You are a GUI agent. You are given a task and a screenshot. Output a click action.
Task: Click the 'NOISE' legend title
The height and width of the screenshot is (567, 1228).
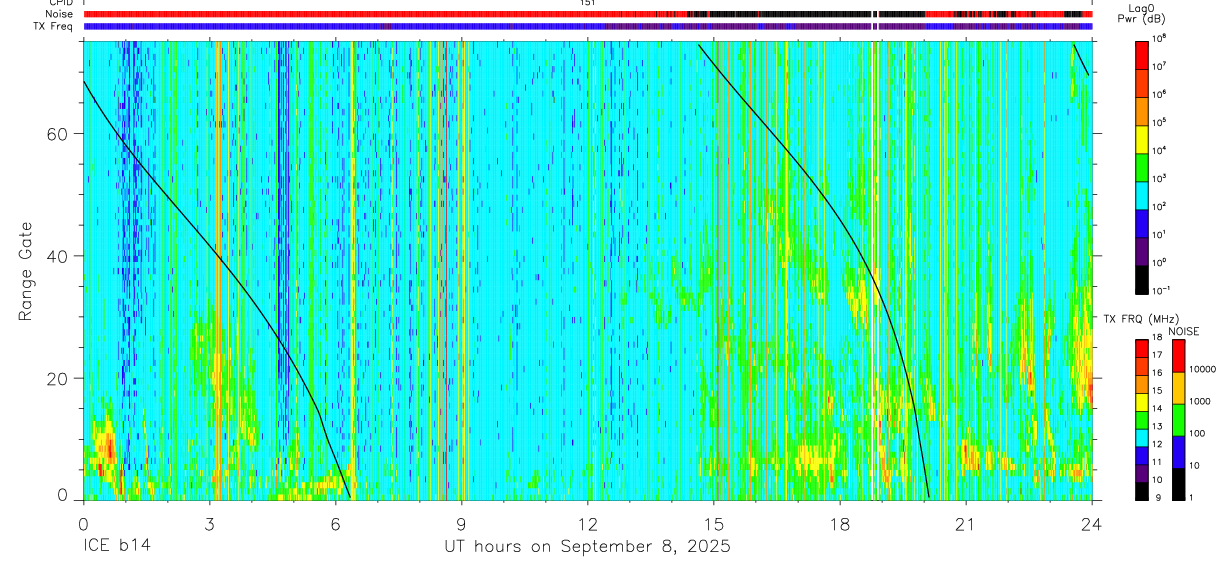[1185, 331]
